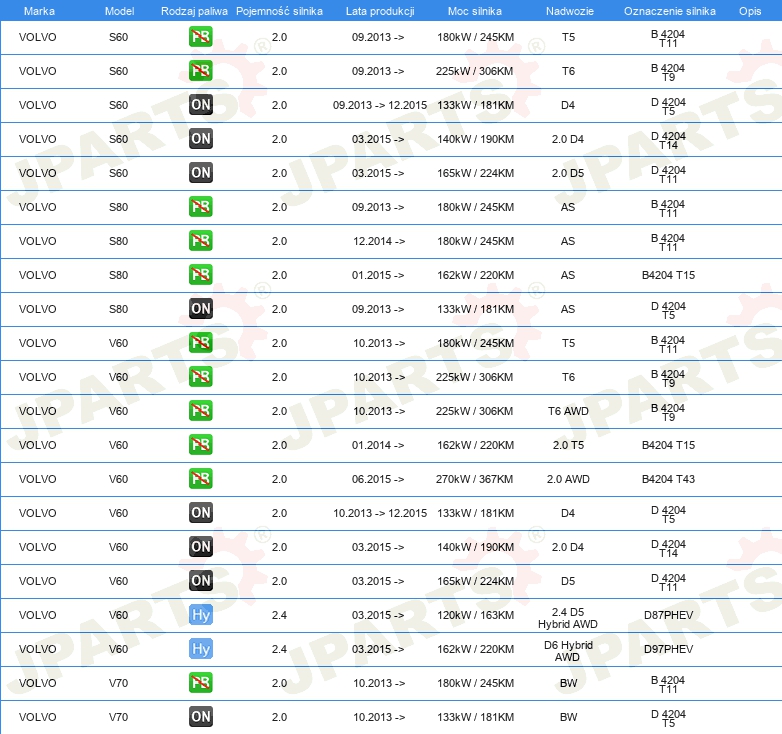Viewport: 782px width, 734px height.
Task: Click the B4204 T43 engine code cell
Action: tap(668, 479)
